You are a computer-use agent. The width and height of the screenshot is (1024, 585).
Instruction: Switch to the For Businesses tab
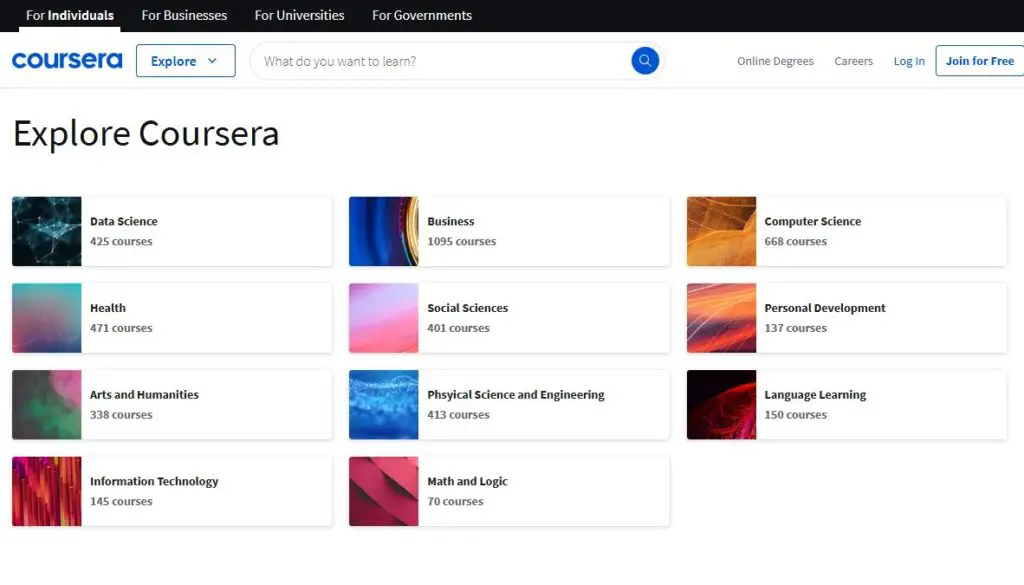(184, 15)
